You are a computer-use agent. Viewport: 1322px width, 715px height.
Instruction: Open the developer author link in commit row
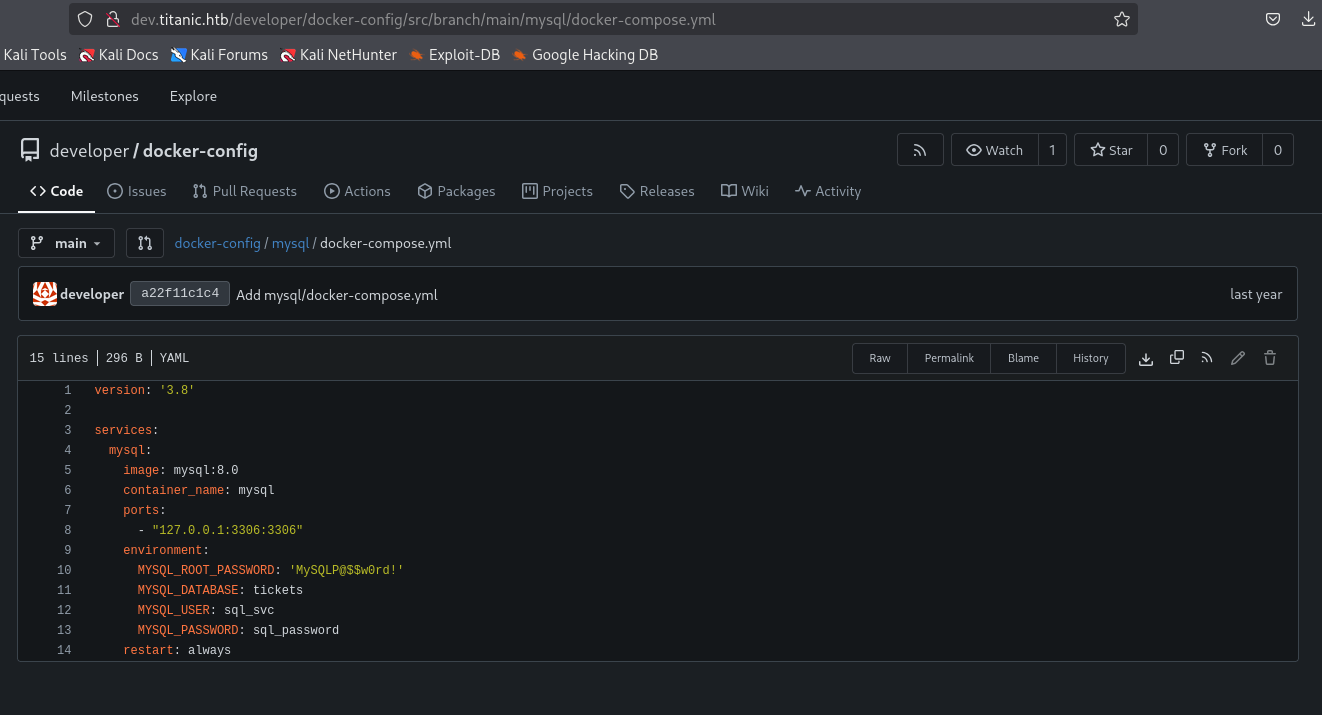(x=92, y=294)
